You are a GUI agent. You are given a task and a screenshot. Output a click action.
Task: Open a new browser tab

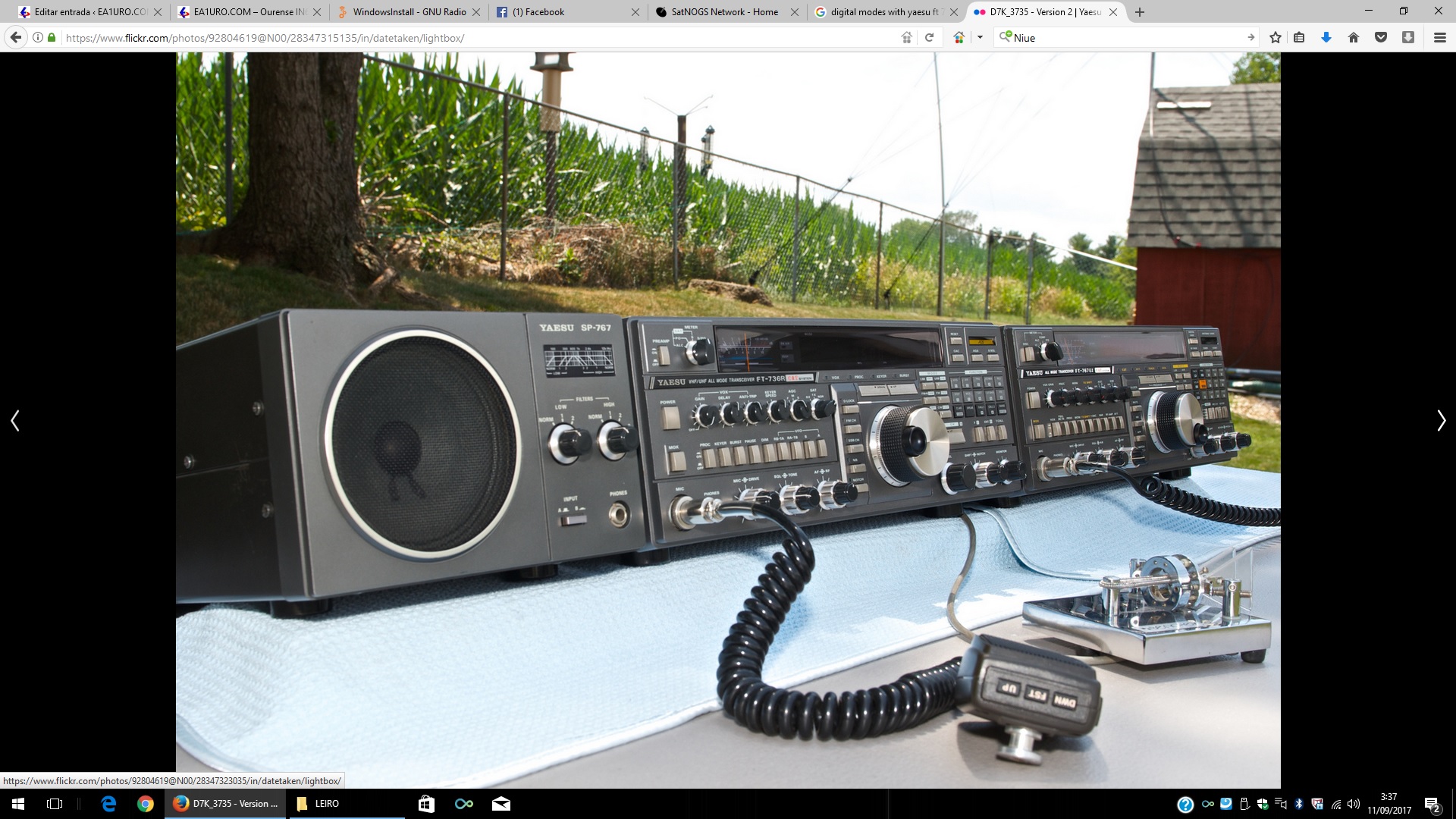coord(1140,12)
